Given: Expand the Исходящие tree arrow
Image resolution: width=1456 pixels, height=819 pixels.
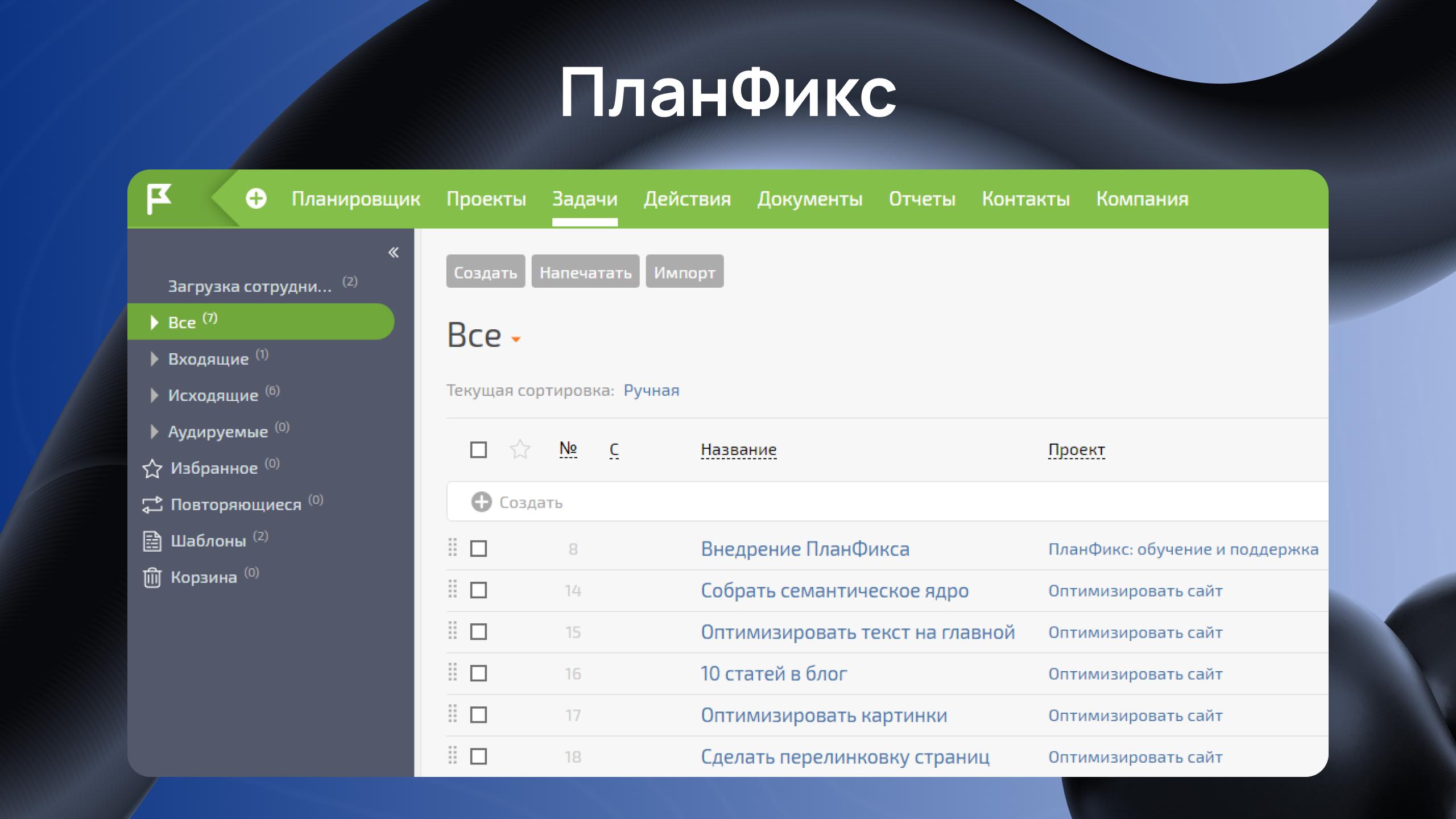Looking at the screenshot, I should [x=154, y=395].
